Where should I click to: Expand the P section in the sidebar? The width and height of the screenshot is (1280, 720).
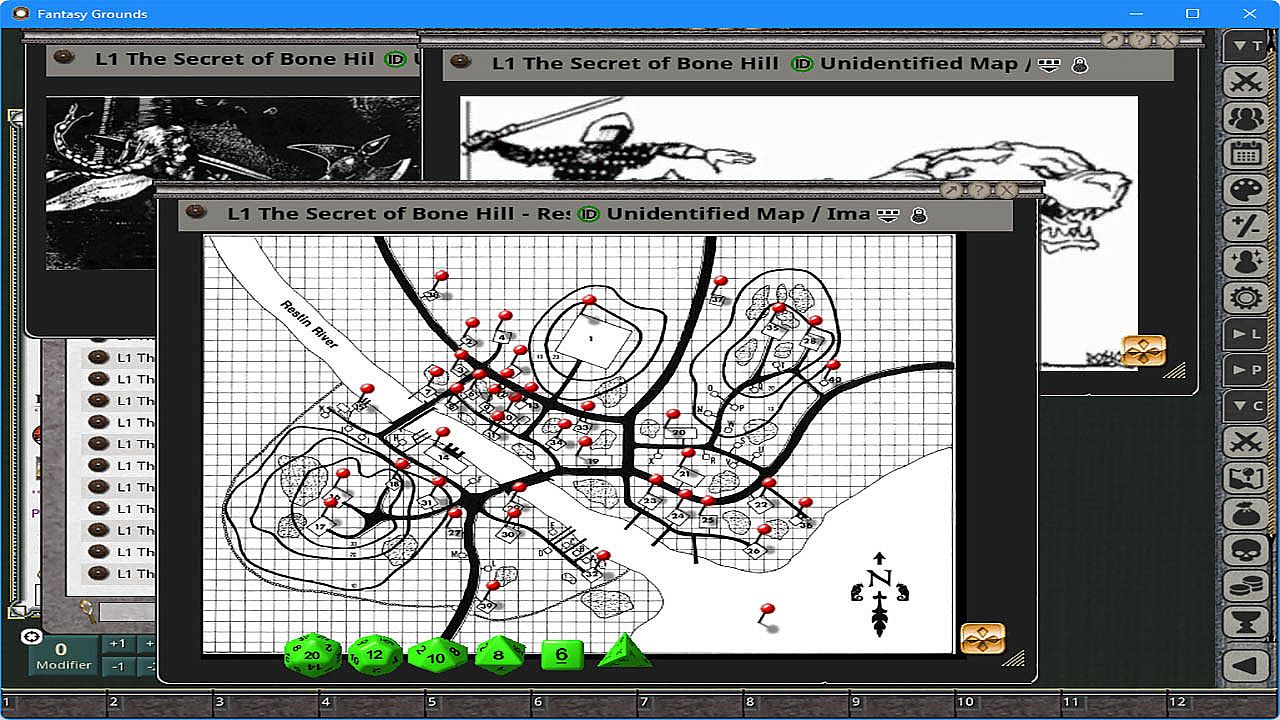click(1246, 369)
